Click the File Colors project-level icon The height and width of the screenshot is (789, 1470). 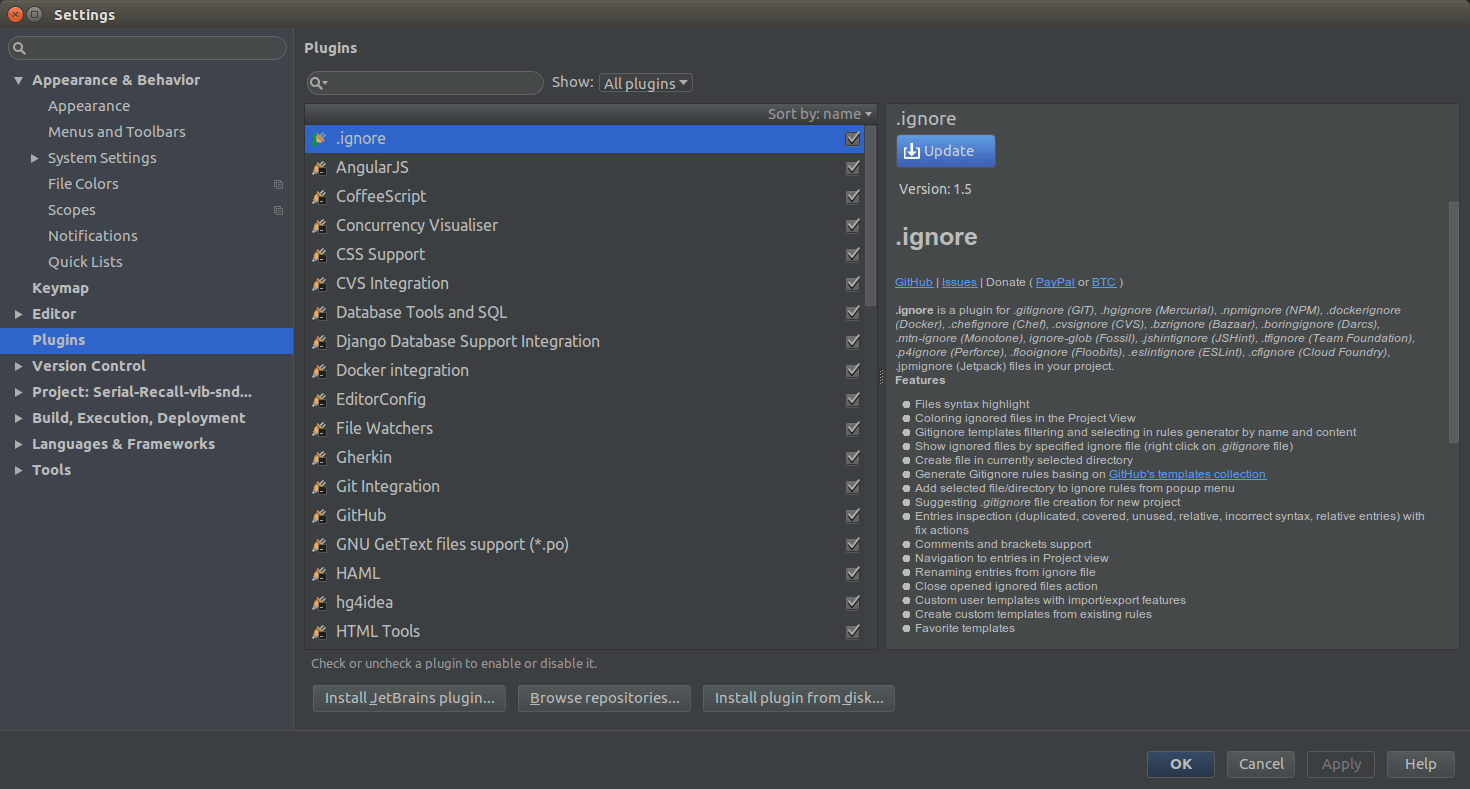click(278, 184)
